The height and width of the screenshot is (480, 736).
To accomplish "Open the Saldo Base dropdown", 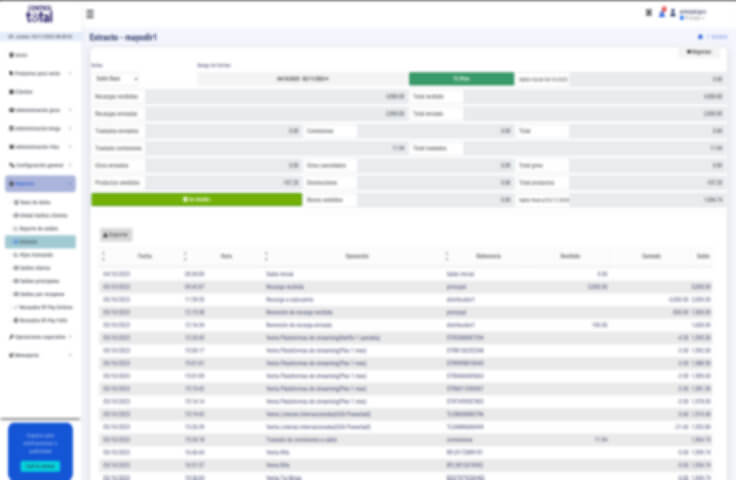I will pyautogui.click(x=116, y=78).
